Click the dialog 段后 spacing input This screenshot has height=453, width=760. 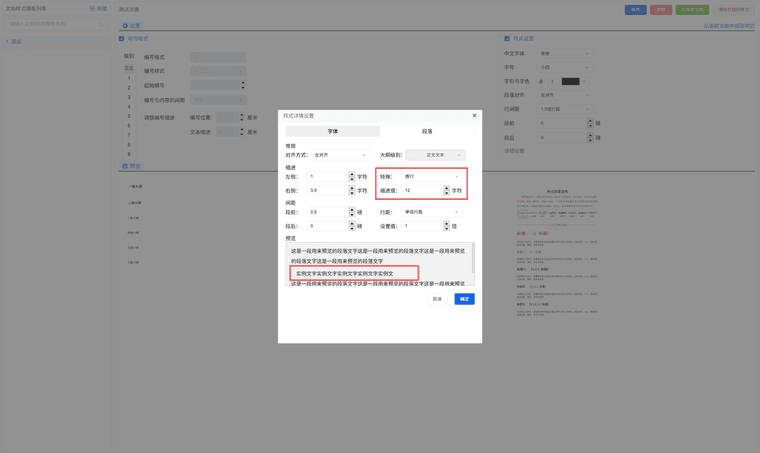pos(328,226)
